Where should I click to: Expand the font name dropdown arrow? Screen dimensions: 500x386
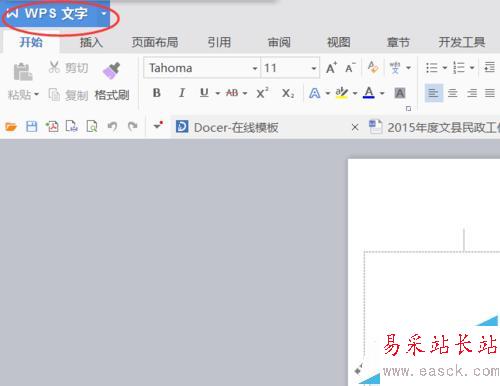255,68
